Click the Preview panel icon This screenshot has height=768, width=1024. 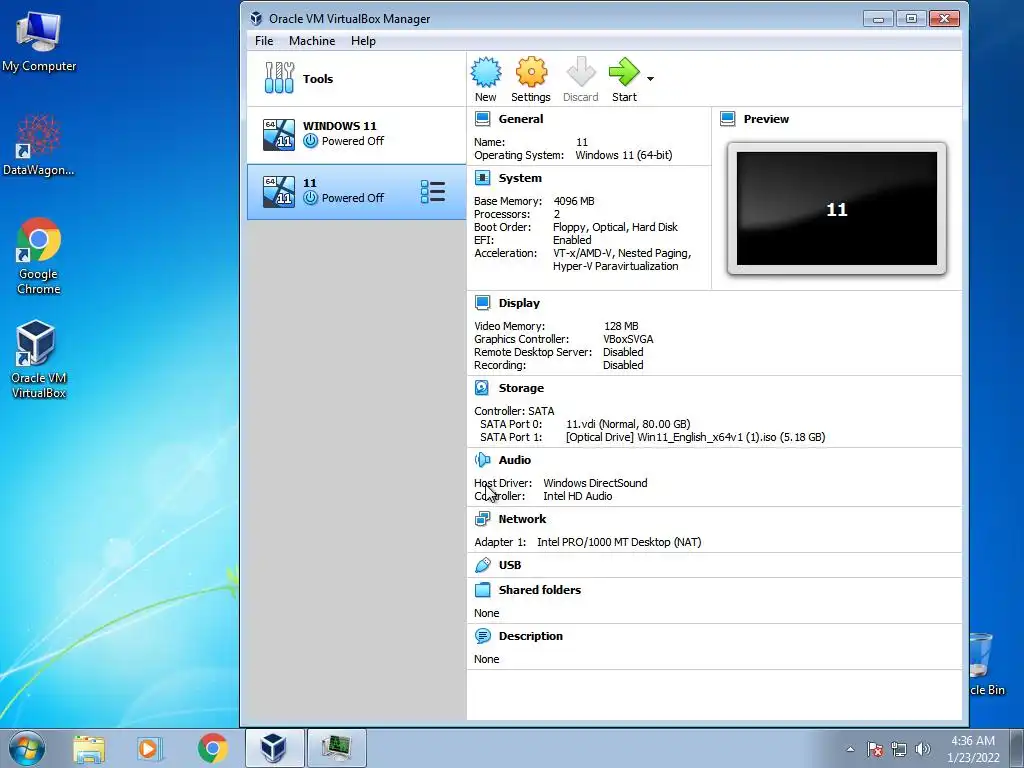coord(728,119)
